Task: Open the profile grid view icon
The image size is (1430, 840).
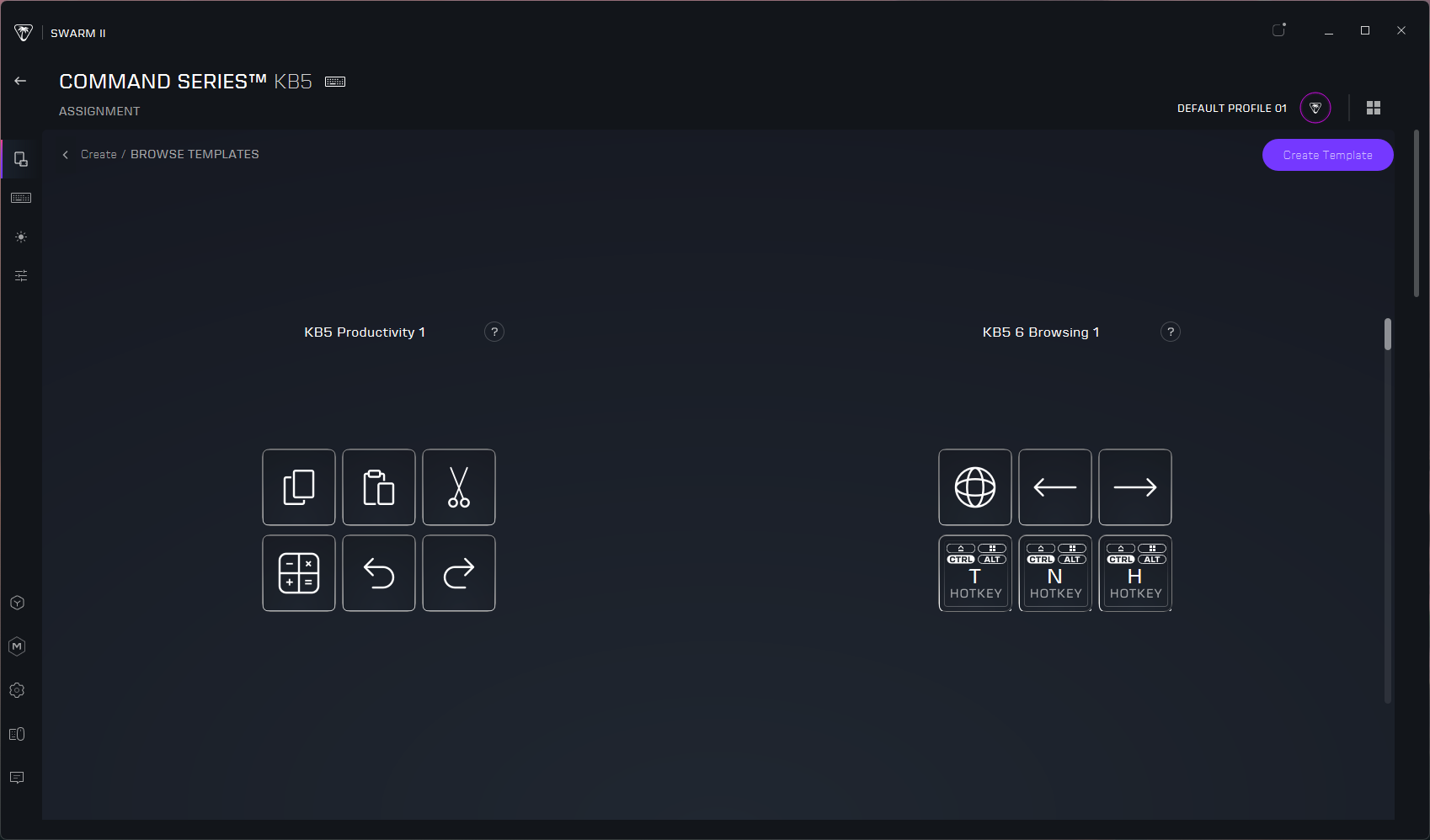Action: pyautogui.click(x=1374, y=108)
